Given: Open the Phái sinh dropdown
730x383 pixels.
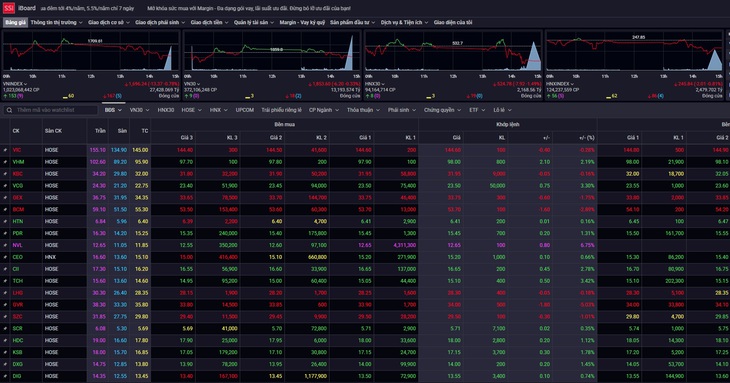Looking at the screenshot, I should point(402,110).
